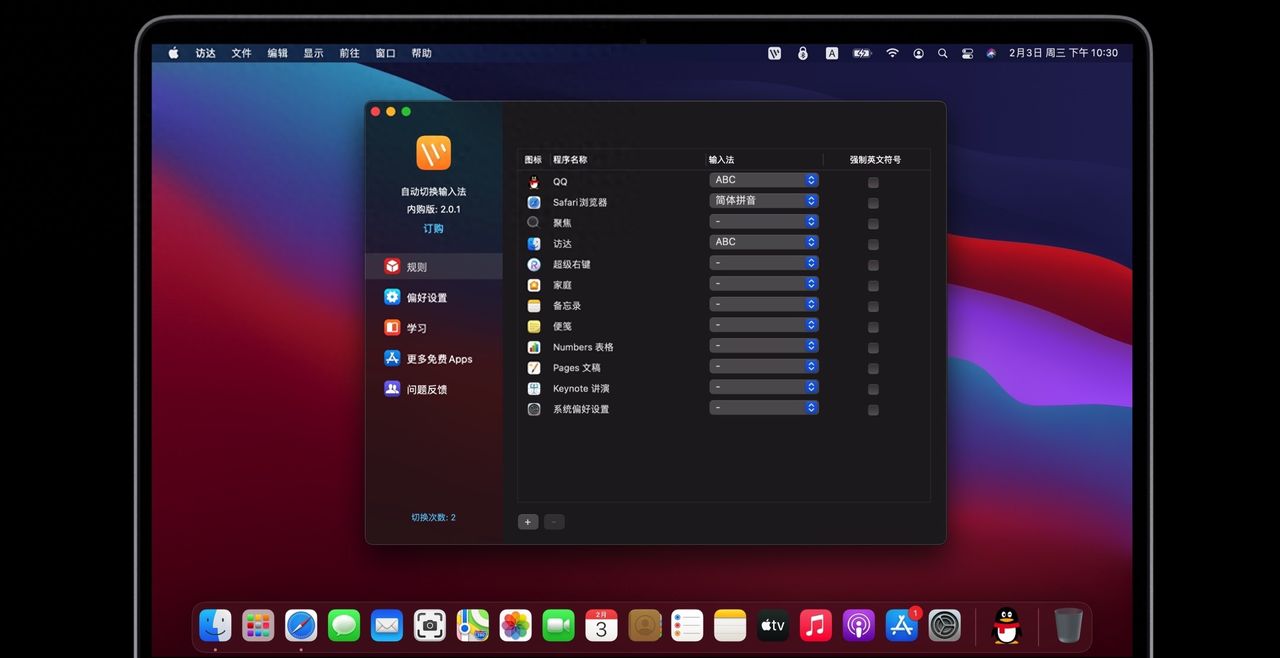Toggle 强制英文符号 for Safari 浏览器
Viewport: 1280px width, 658px height.
(873, 203)
